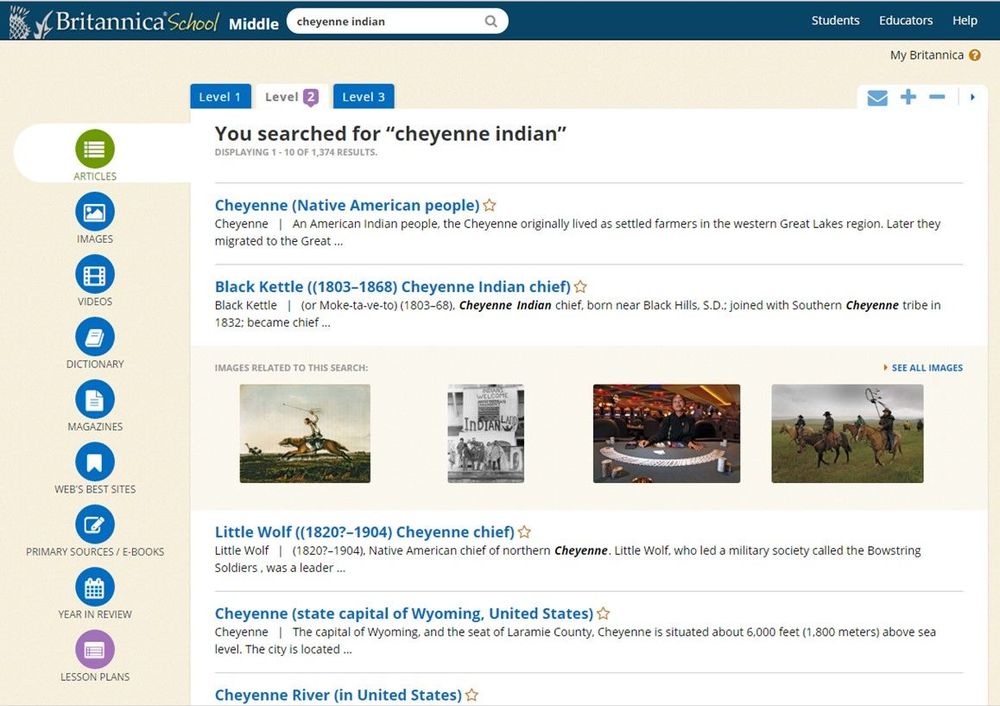Open the Year in Review icon
The image size is (1000, 706).
(x=95, y=588)
